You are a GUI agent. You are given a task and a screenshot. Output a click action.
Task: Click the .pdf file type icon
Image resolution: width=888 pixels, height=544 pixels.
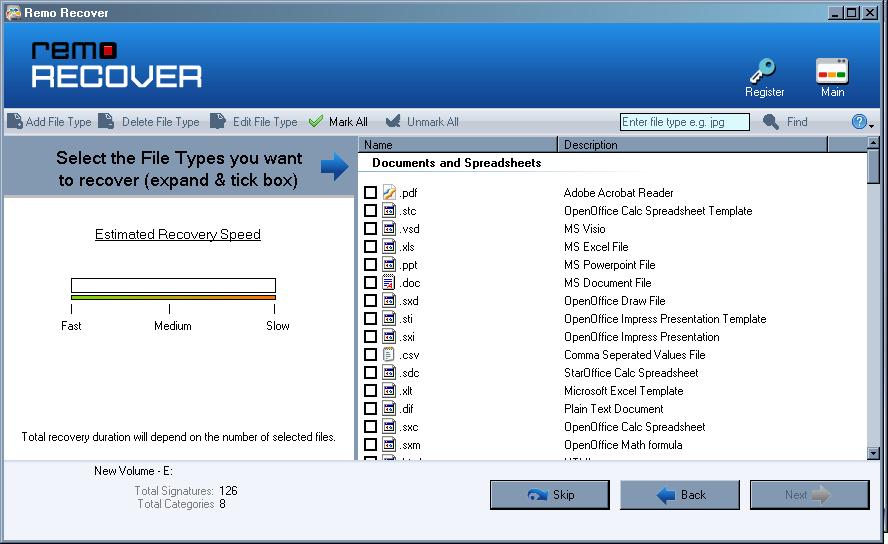coord(389,192)
